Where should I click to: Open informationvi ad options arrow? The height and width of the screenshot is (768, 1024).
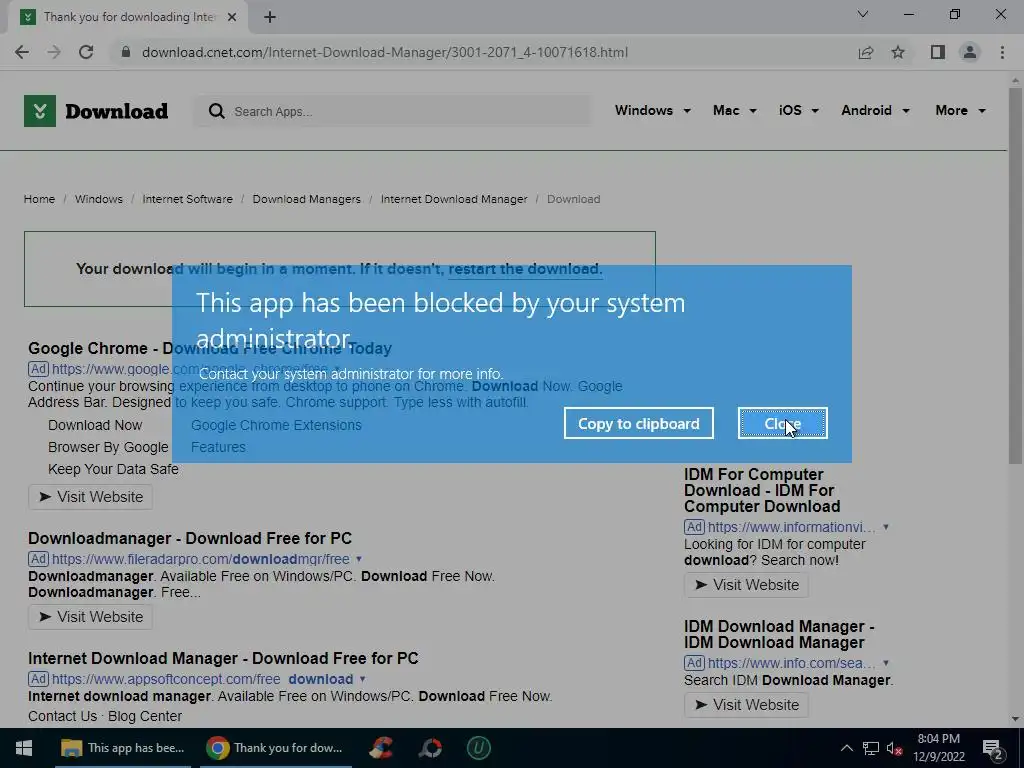point(886,527)
